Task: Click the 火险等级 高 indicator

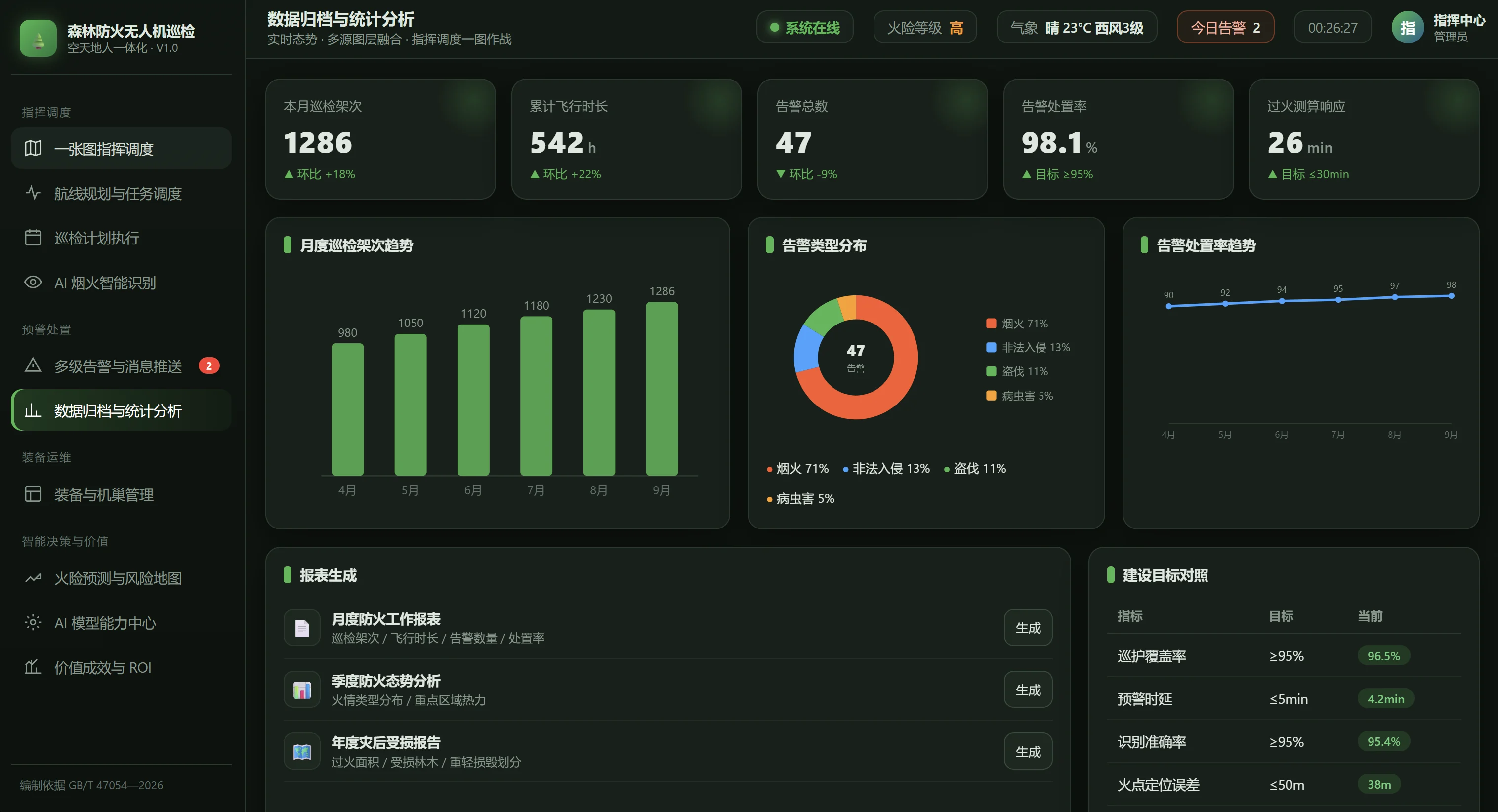Action: [924, 27]
